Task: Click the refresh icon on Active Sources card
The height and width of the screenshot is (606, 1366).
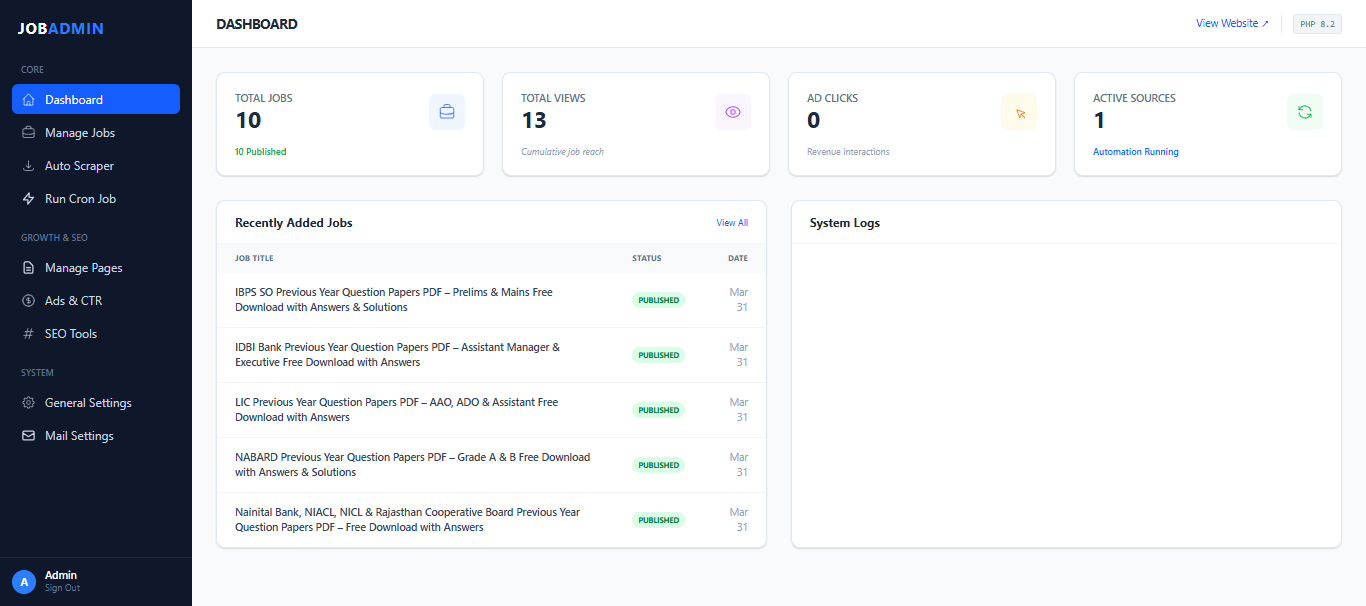Action: (x=1304, y=111)
